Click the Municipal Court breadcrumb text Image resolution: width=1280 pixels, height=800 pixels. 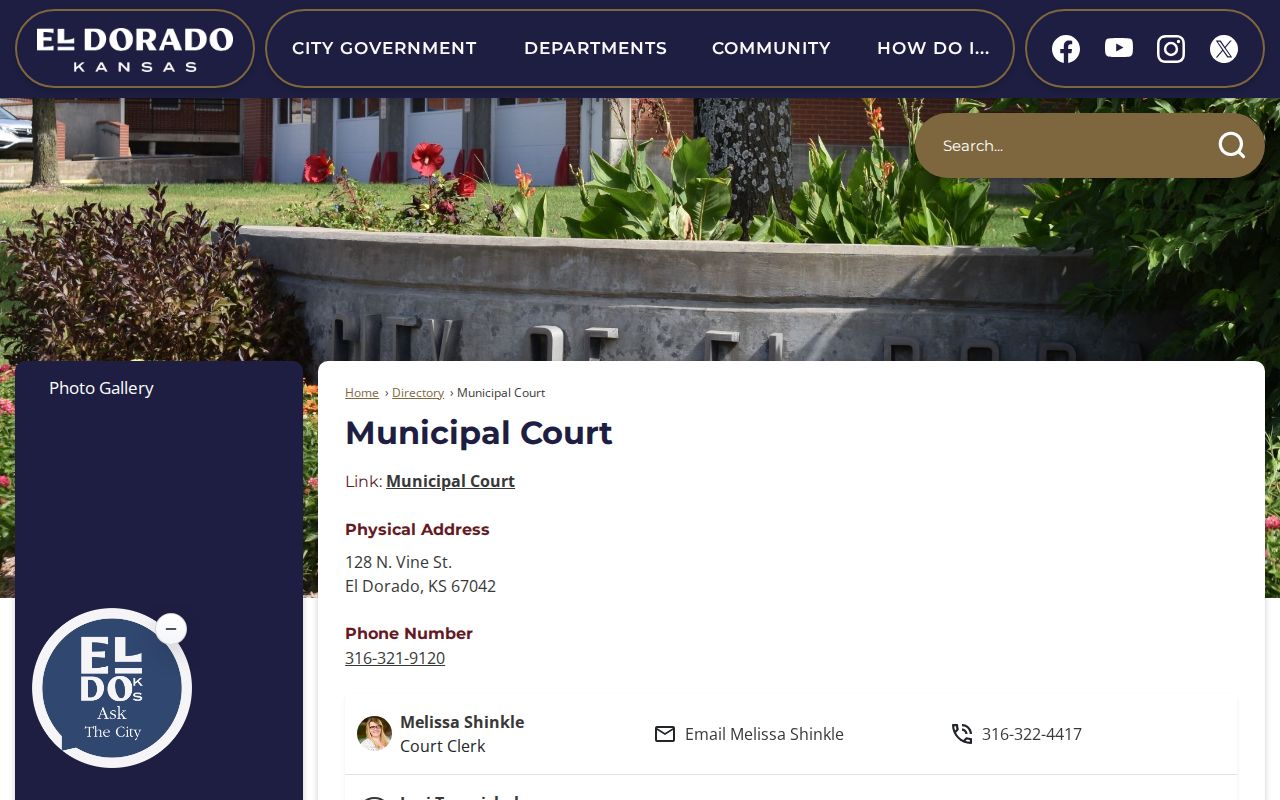pos(501,393)
